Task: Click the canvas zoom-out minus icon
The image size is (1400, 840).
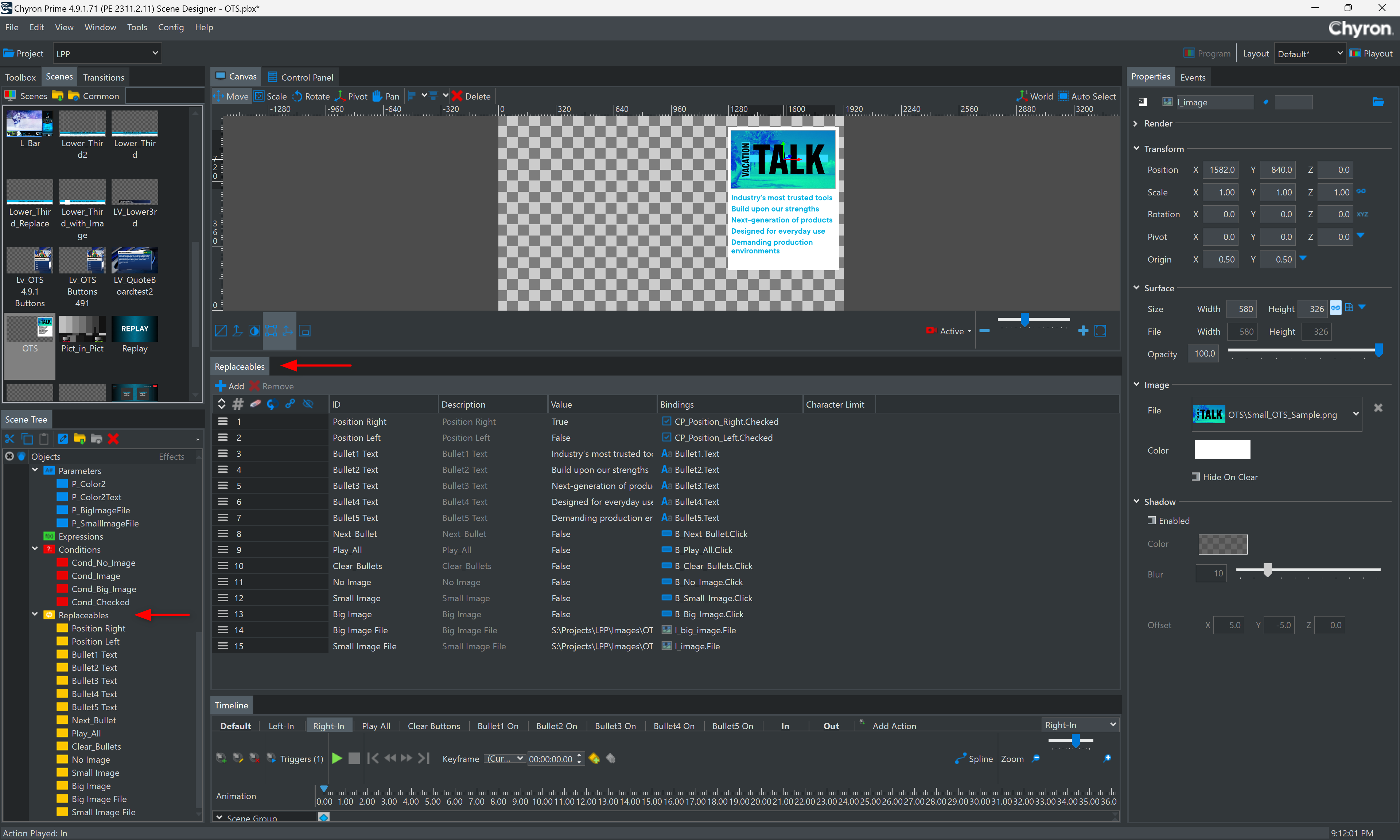Action: tap(985, 331)
